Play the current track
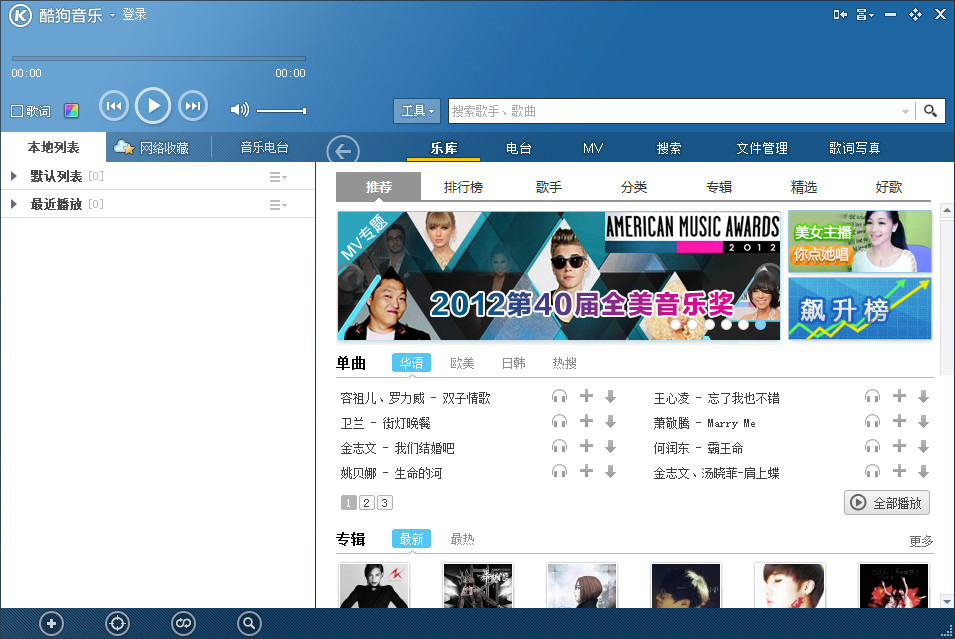This screenshot has width=955, height=639. (x=152, y=106)
